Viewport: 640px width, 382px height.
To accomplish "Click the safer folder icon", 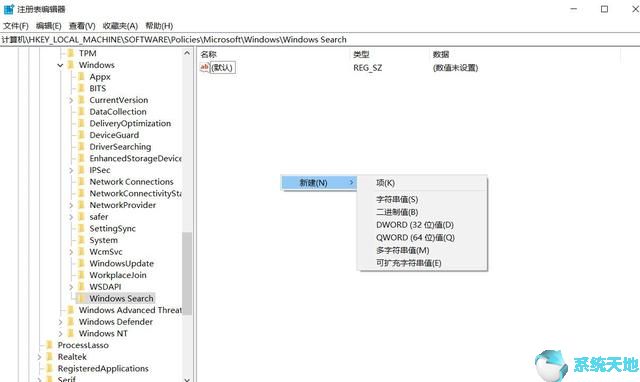I will click(81, 217).
